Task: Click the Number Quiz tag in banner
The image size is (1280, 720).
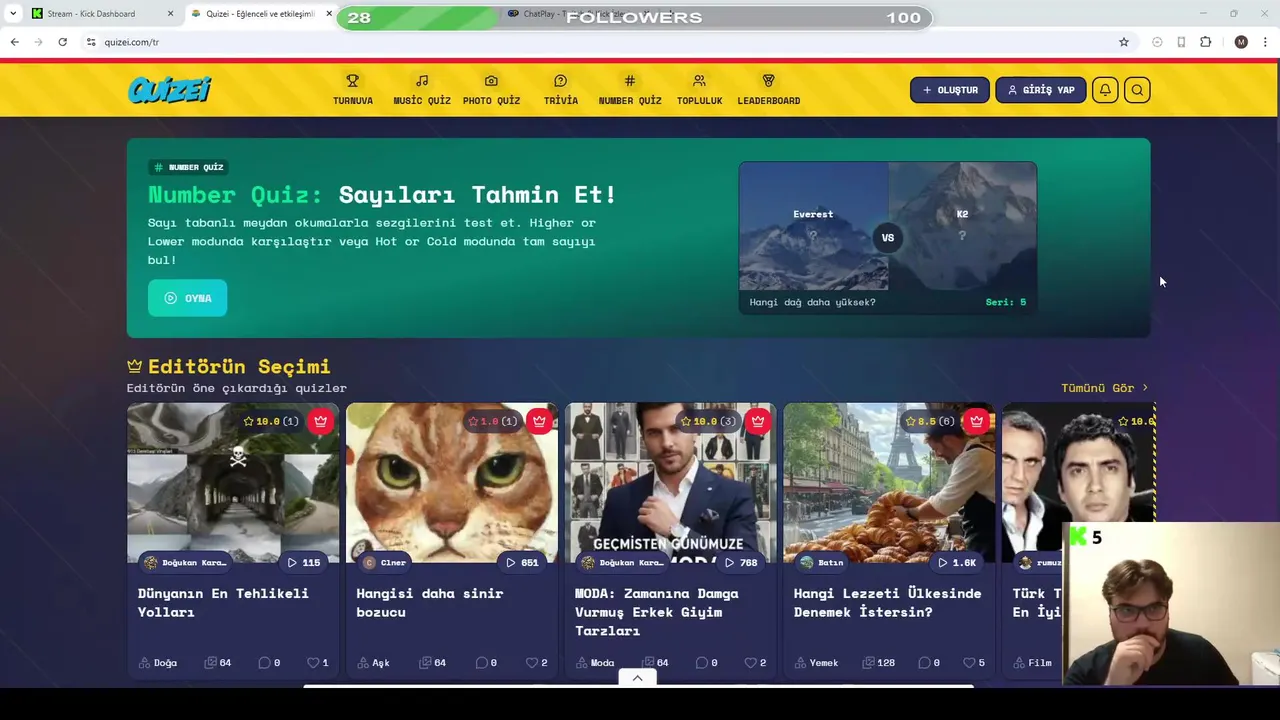Action: coord(189,167)
